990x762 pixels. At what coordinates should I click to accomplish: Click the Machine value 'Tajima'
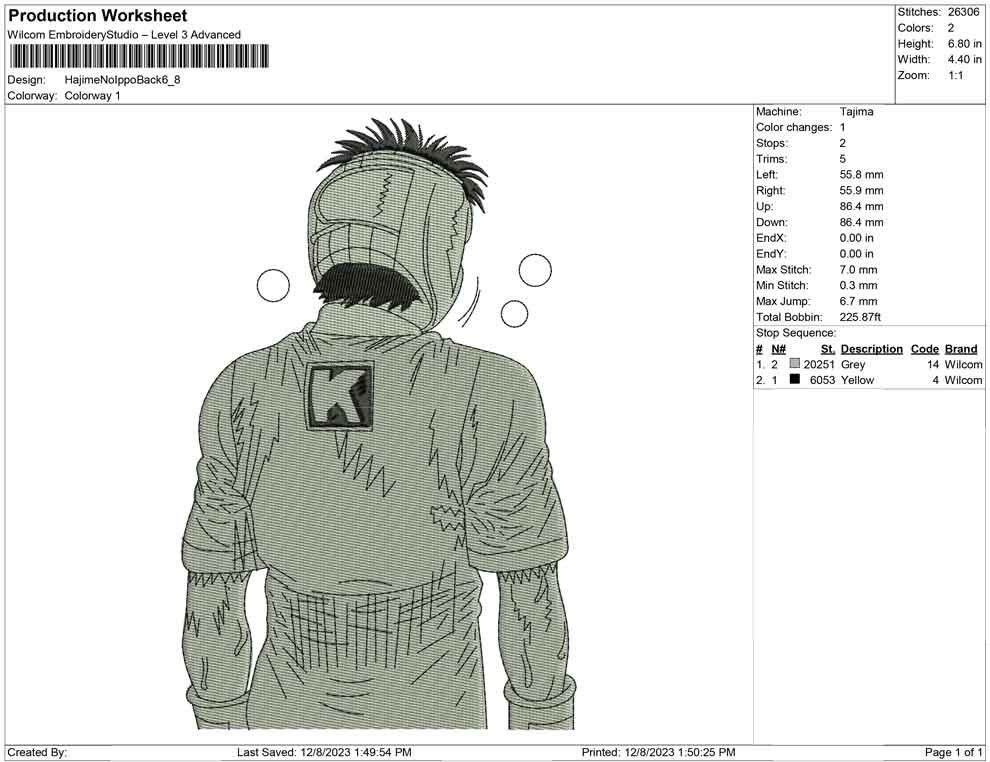pyautogui.click(x=857, y=112)
